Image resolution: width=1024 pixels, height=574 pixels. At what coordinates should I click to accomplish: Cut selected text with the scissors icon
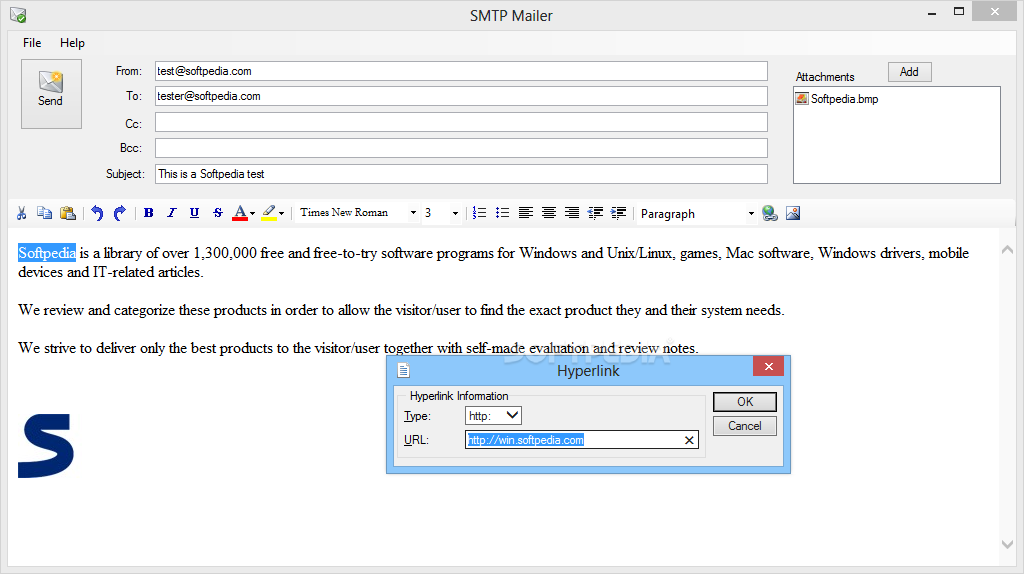22,213
